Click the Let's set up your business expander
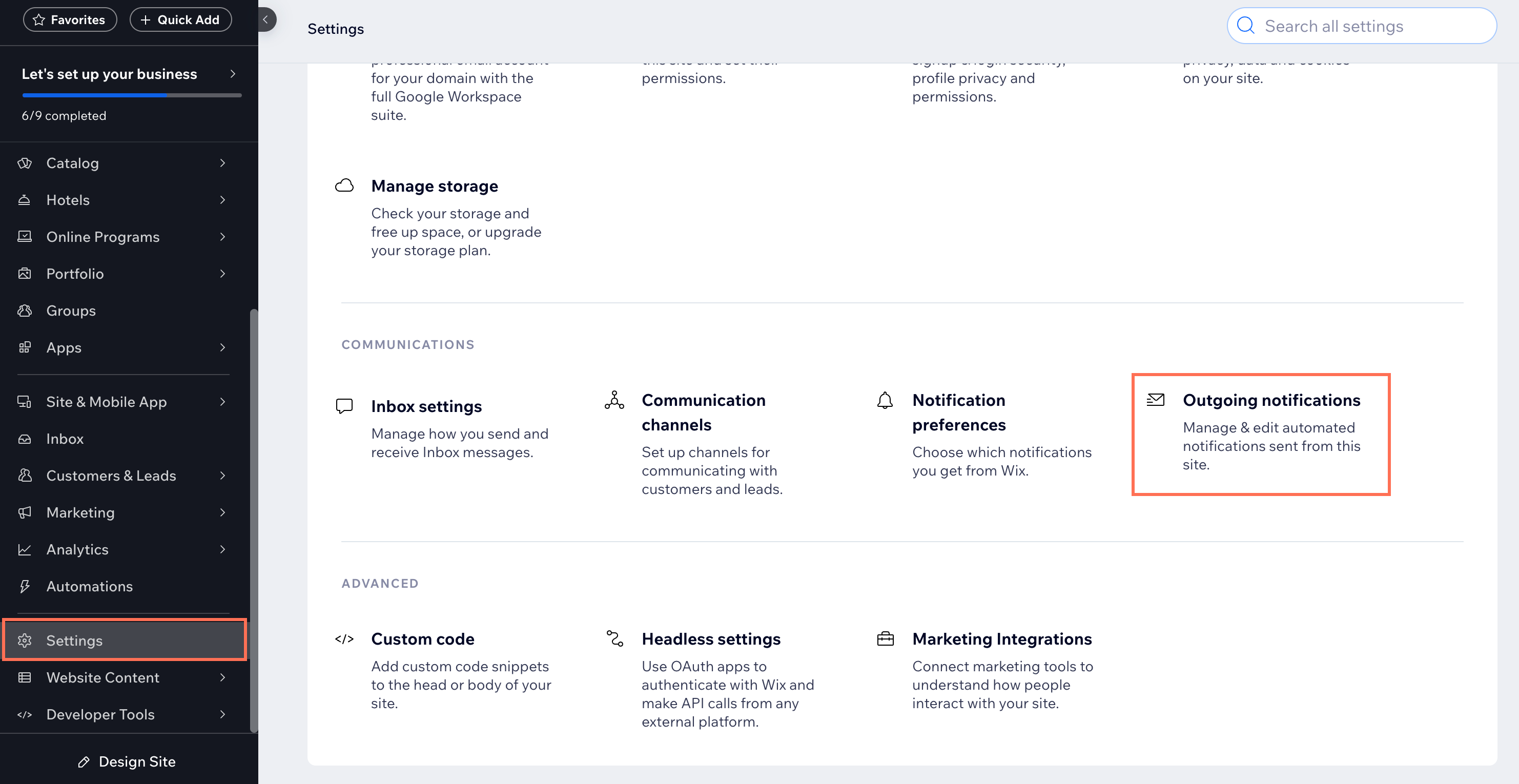 [127, 72]
